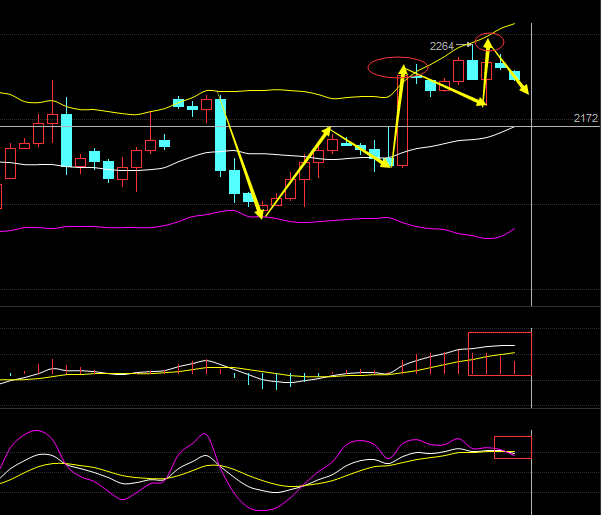Select the final downward yellow arrowhead
The height and width of the screenshot is (515, 601).
(x=525, y=92)
